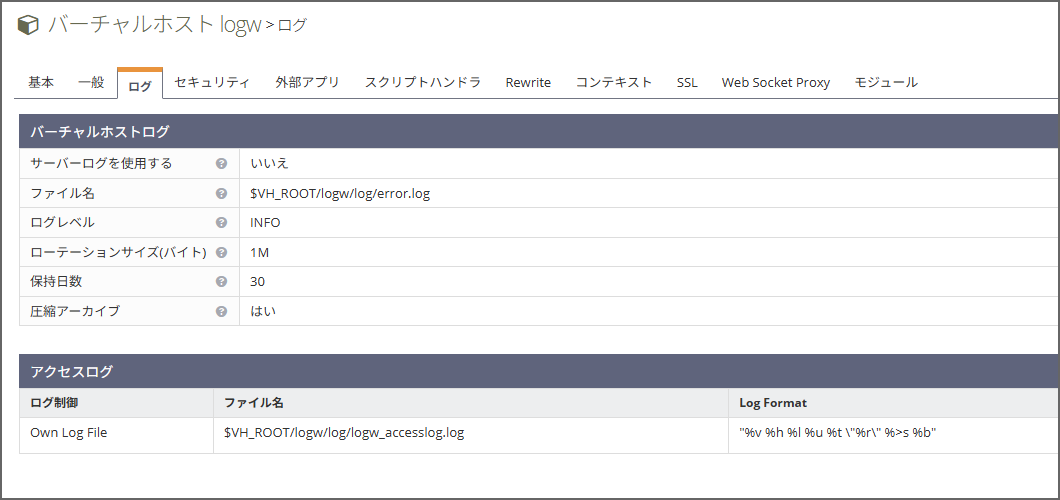Click help icon beside 保持日数

[x=221, y=282]
